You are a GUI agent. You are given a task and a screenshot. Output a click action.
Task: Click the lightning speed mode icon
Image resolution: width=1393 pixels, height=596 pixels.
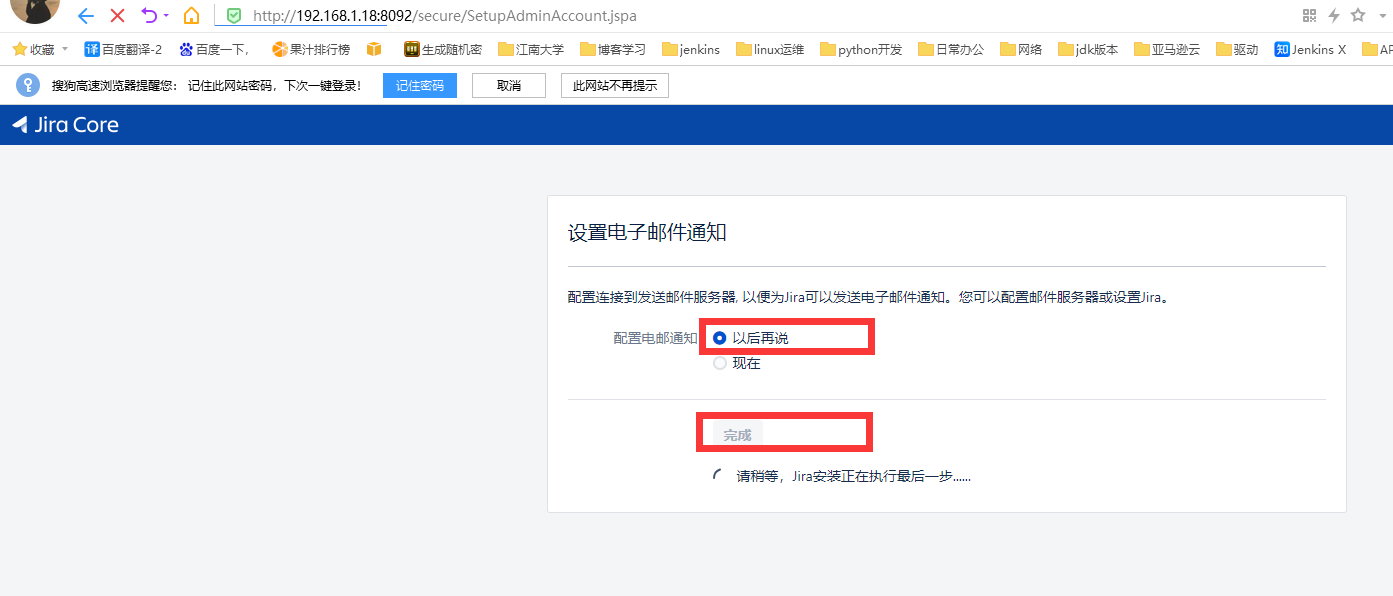click(1334, 15)
